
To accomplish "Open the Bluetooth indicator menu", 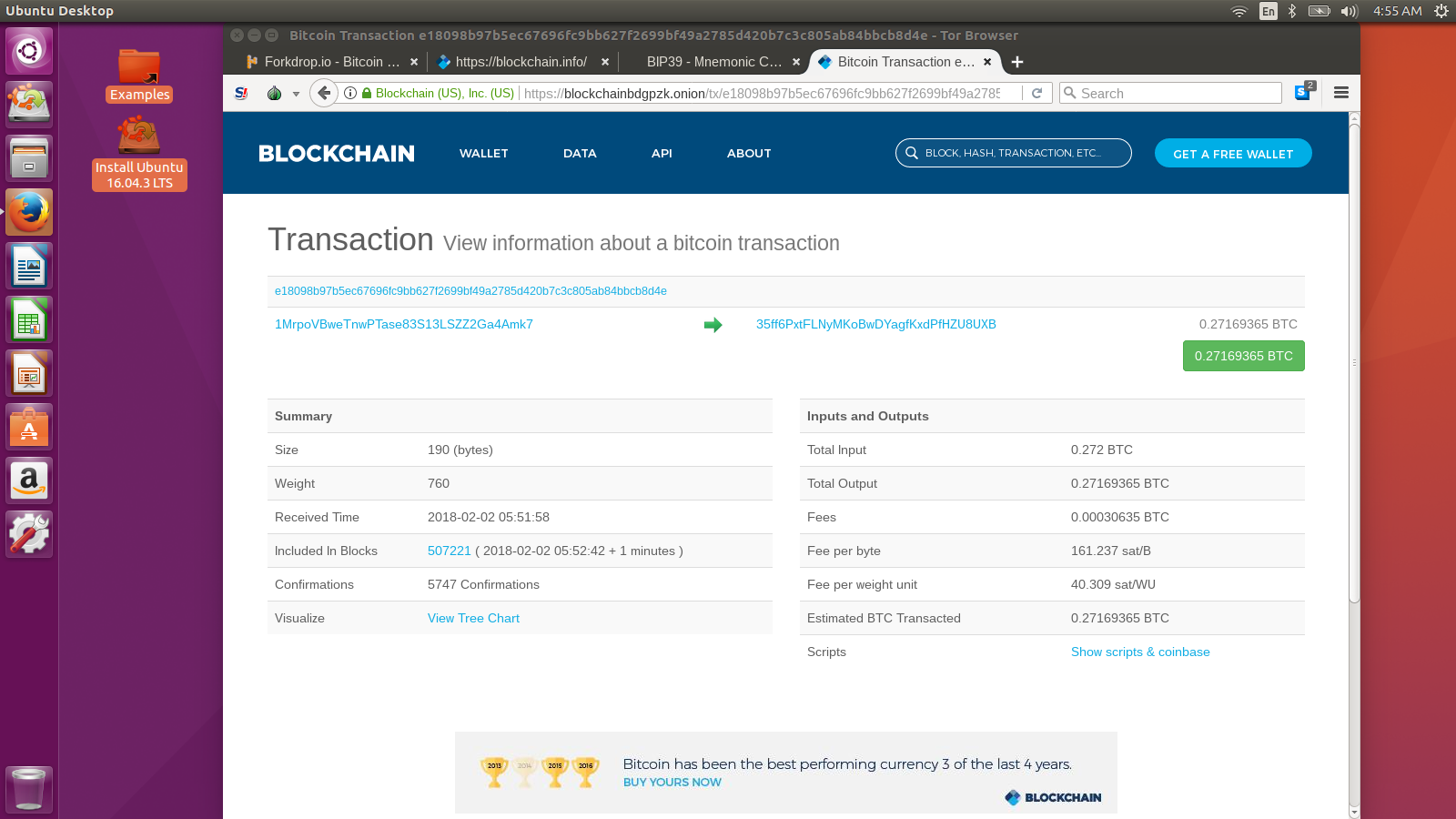I will coord(1291,11).
